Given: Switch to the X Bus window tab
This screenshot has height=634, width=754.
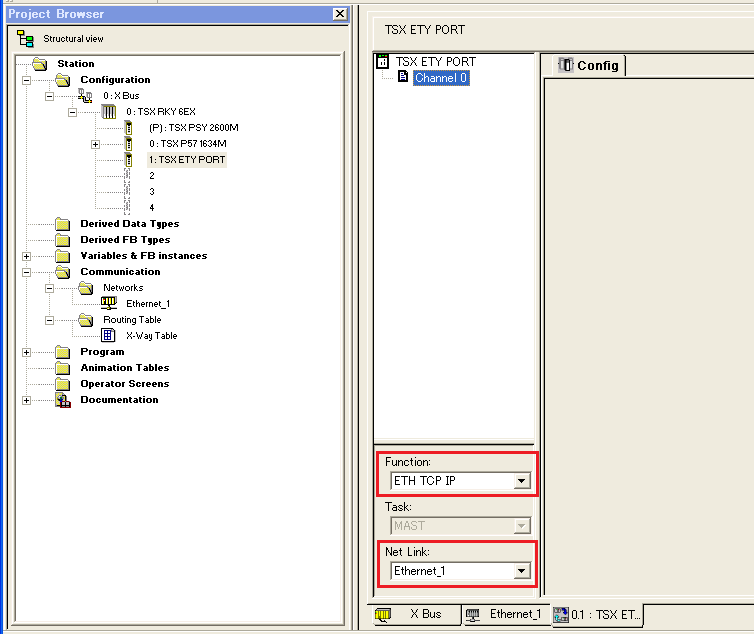Looking at the screenshot, I should 408,614.
